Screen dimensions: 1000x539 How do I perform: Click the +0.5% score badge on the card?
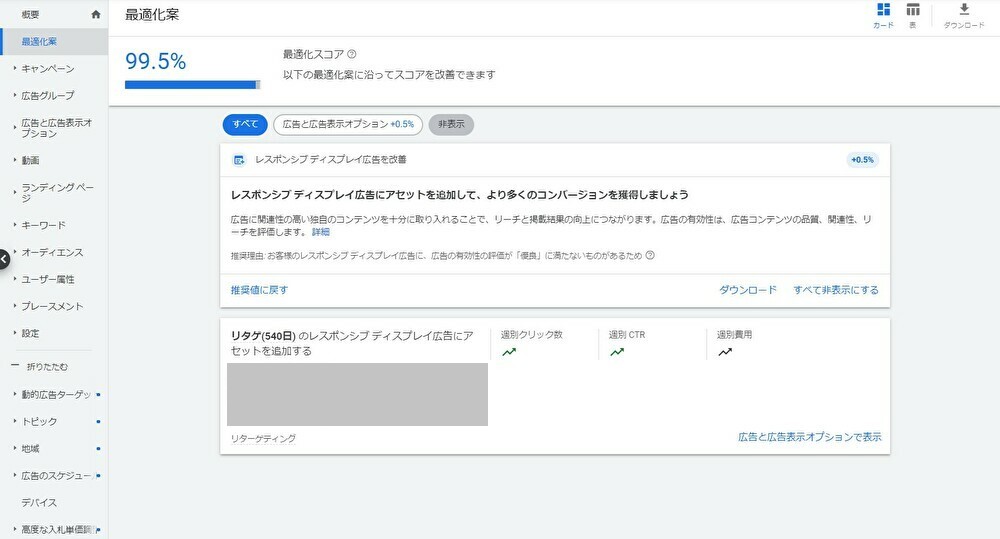[862, 159]
